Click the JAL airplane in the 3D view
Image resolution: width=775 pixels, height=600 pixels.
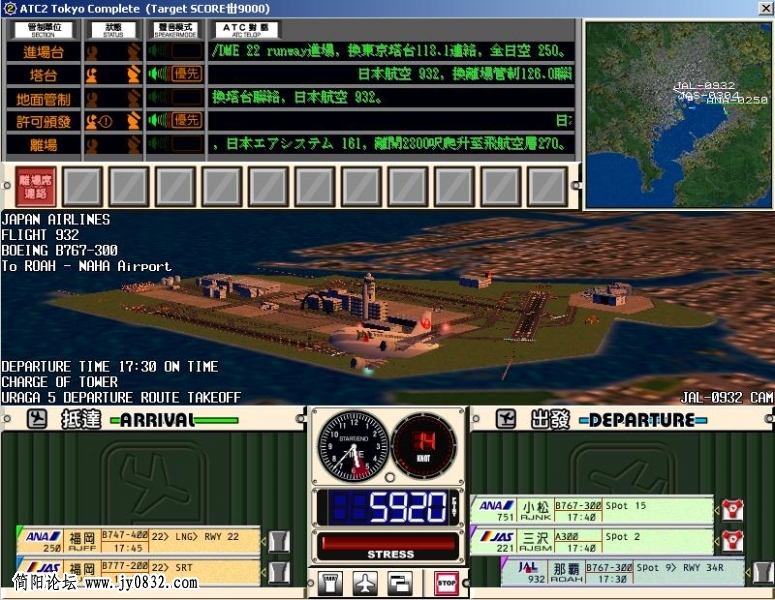[x=386, y=339]
